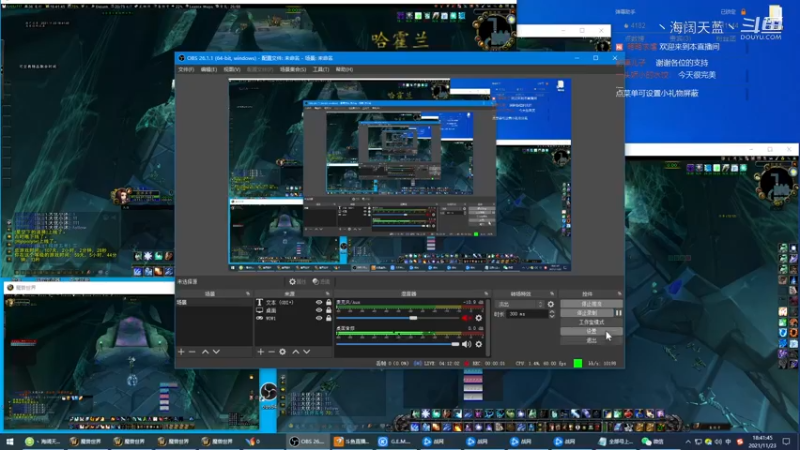The height and width of the screenshot is (450, 800).
Task: Click the text source T icon
Action: pyautogui.click(x=259, y=303)
